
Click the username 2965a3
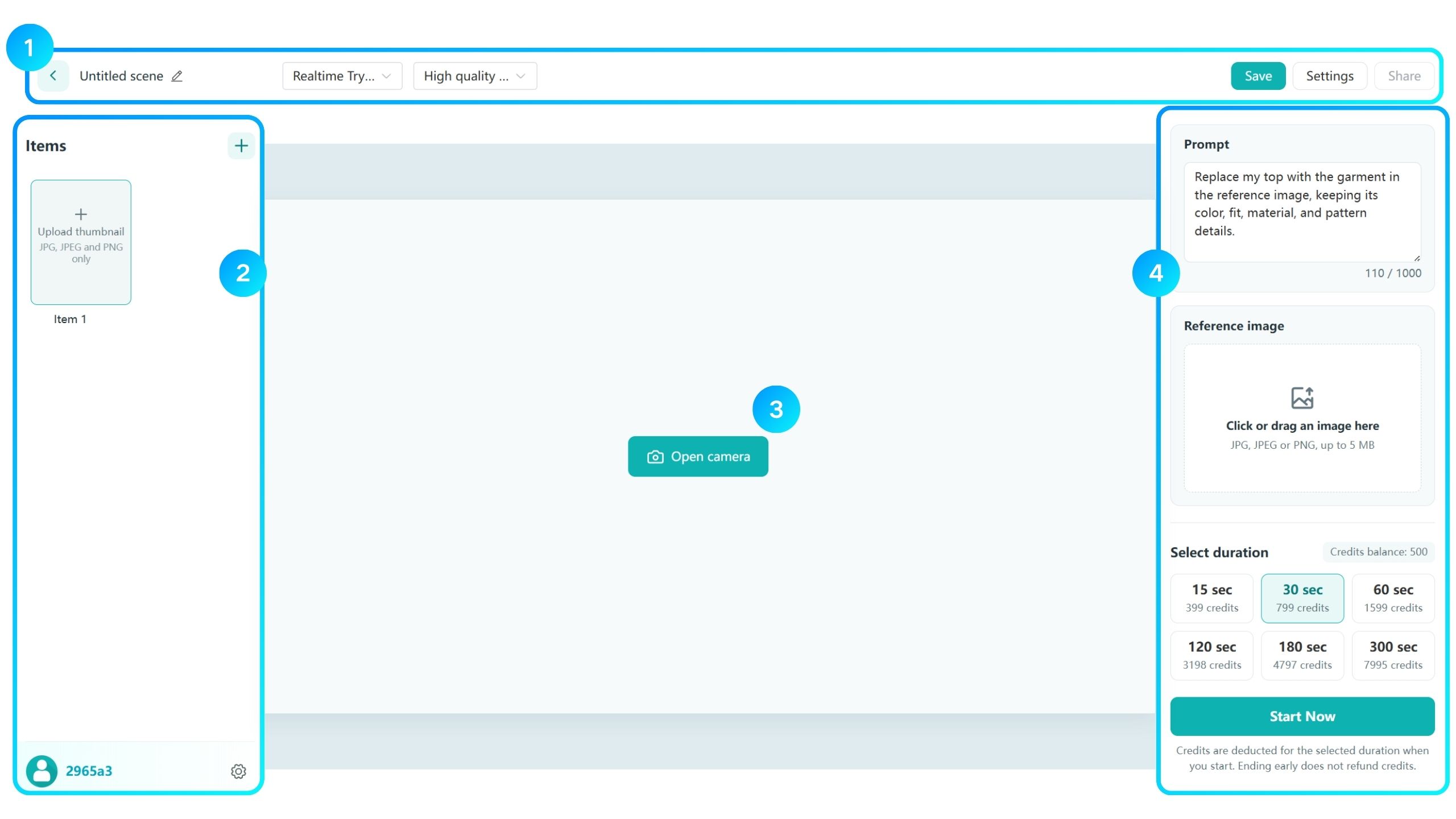tap(89, 771)
